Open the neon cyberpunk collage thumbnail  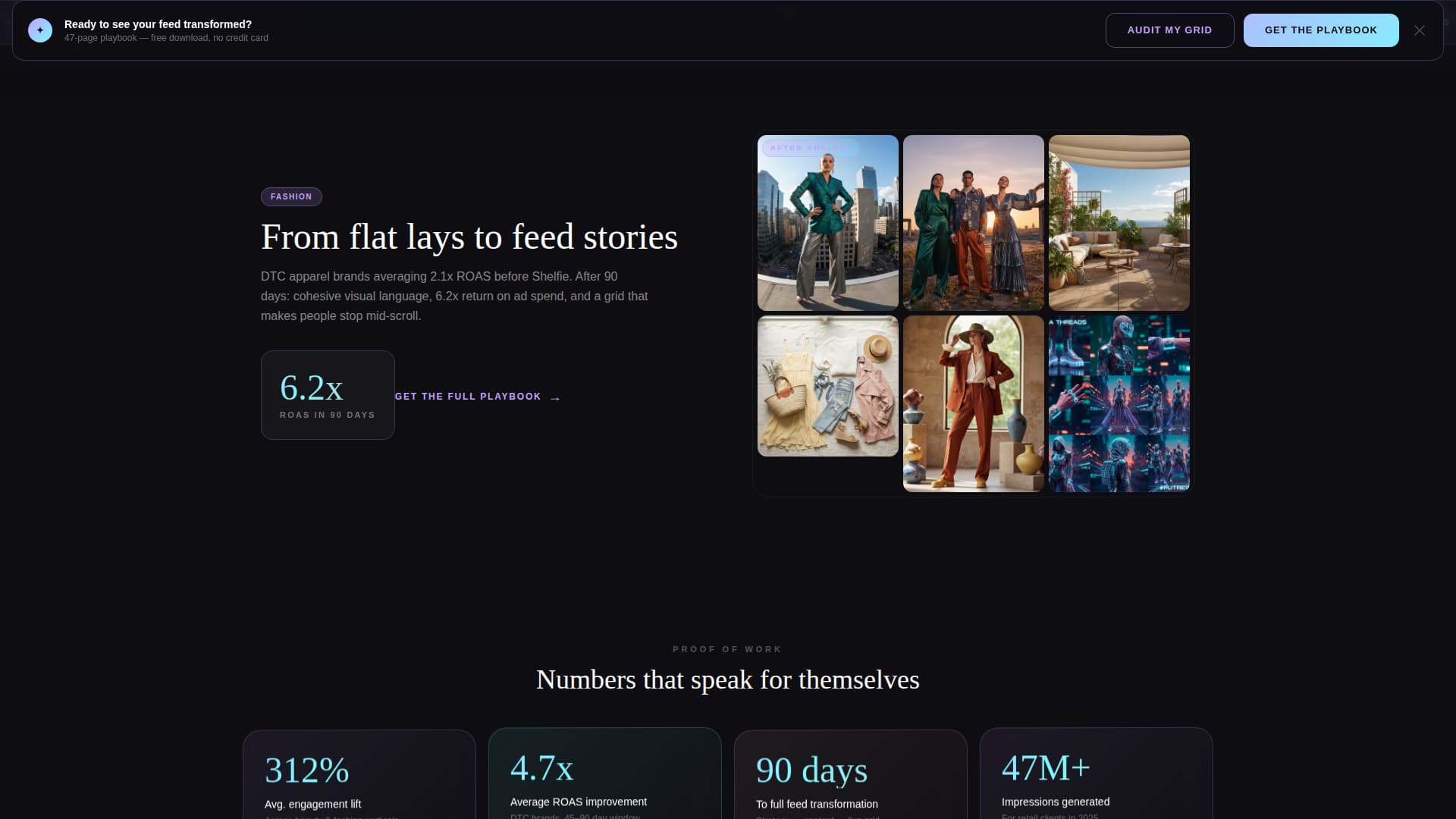point(1119,403)
